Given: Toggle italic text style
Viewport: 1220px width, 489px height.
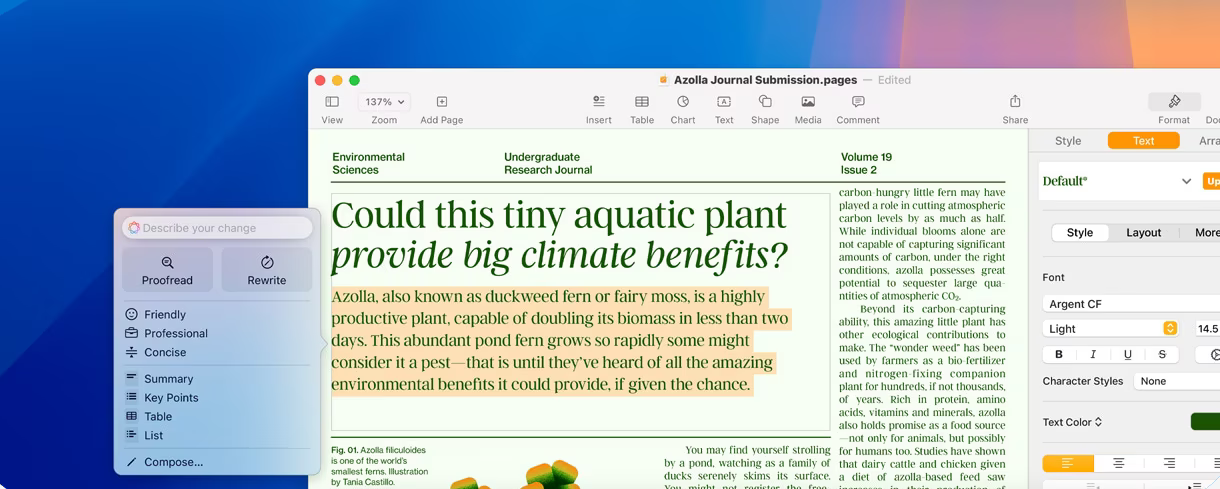Looking at the screenshot, I should coord(1093,354).
